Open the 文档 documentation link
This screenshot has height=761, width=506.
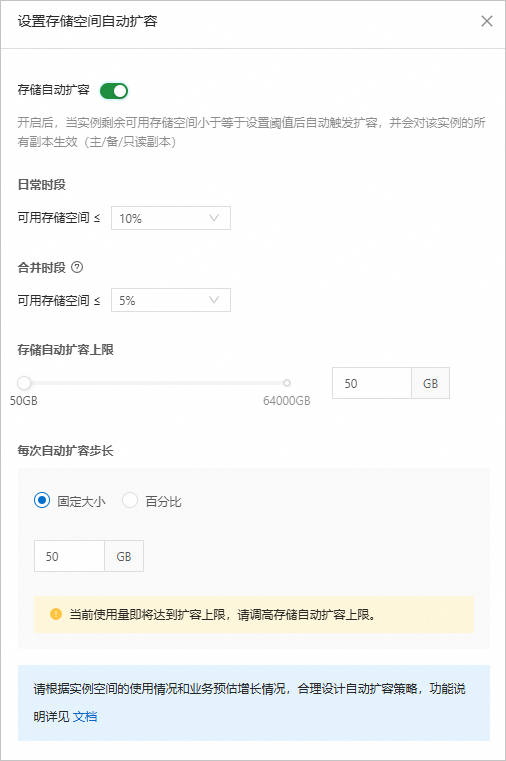(85, 716)
